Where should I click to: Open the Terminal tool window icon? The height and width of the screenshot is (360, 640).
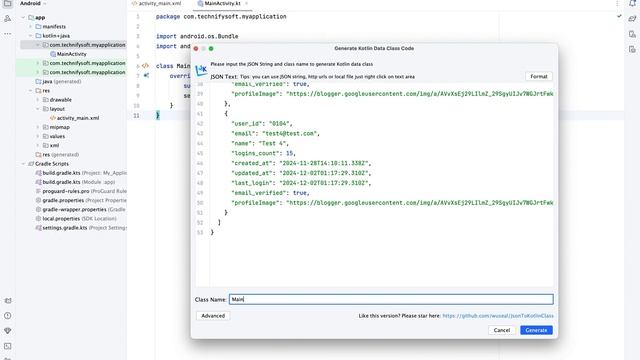click(7, 346)
